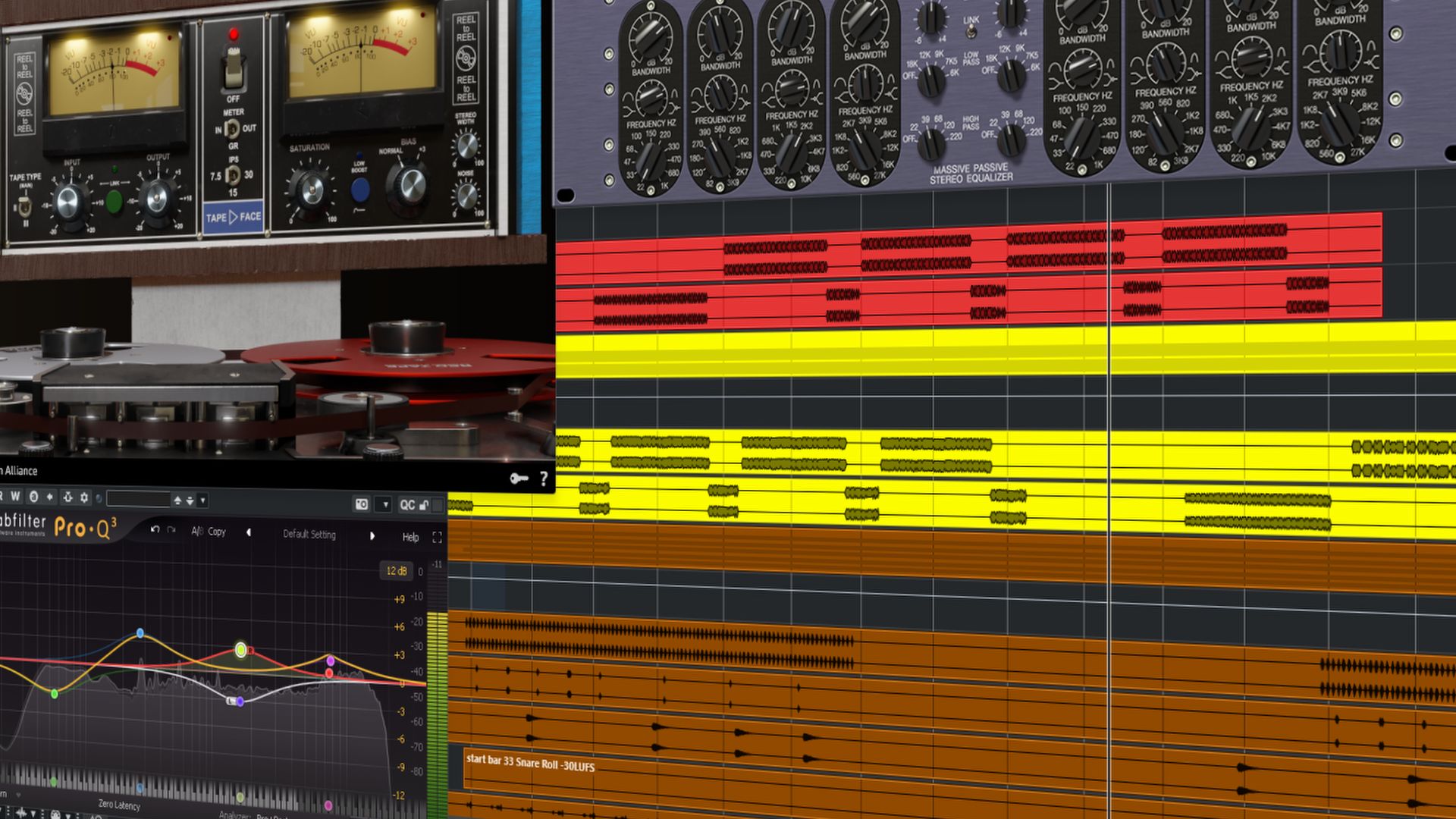Open the Pro-Q 3 Help menu
Screen dimensions: 1456x819
click(410, 537)
